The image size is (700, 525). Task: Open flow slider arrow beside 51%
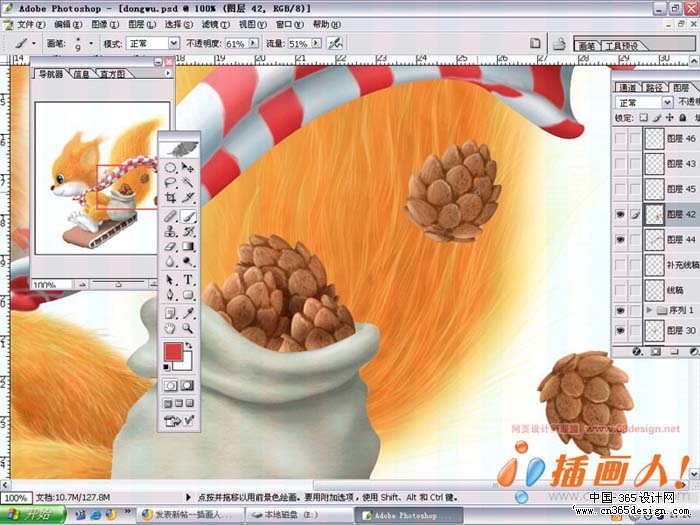tap(316, 43)
